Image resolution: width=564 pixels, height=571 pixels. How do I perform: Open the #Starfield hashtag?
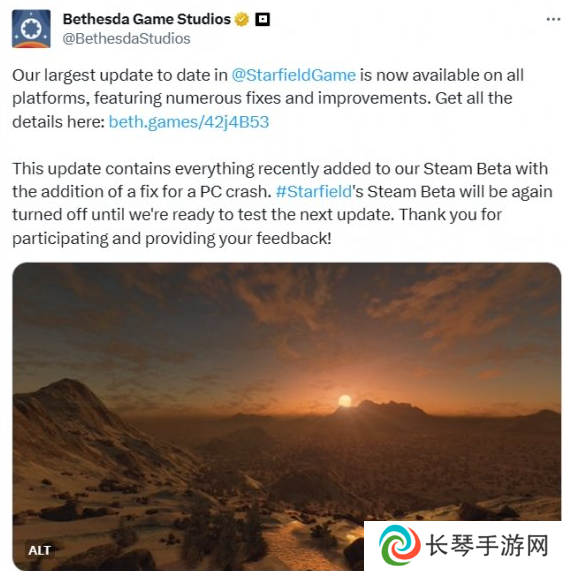[x=313, y=192]
